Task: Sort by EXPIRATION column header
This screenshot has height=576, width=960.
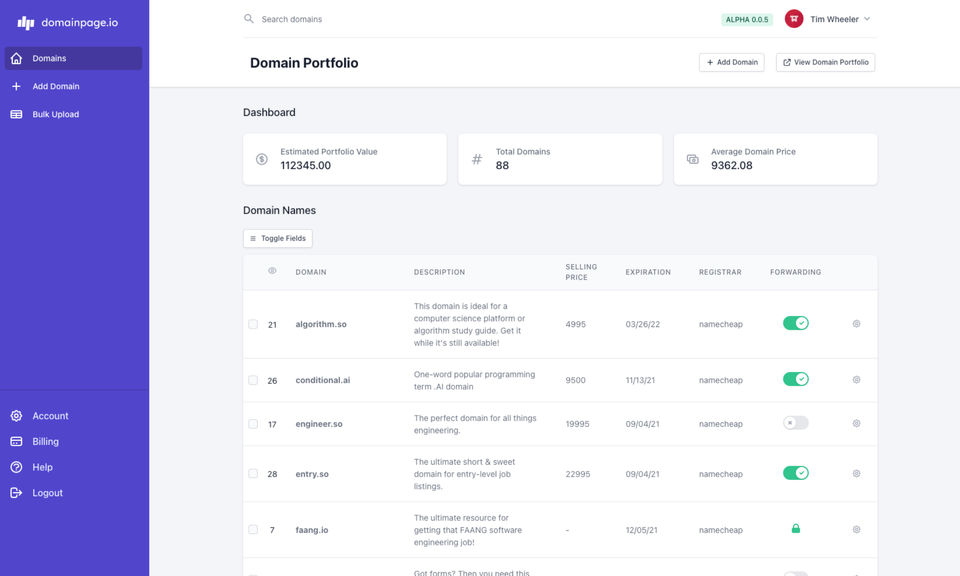Action: [x=648, y=272]
